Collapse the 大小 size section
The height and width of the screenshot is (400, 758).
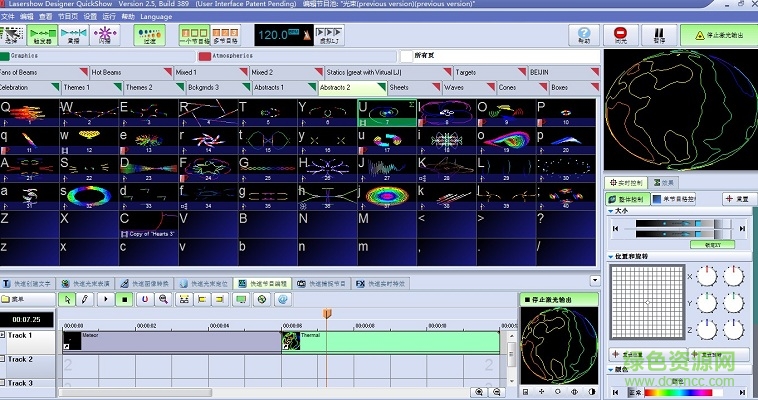611,212
